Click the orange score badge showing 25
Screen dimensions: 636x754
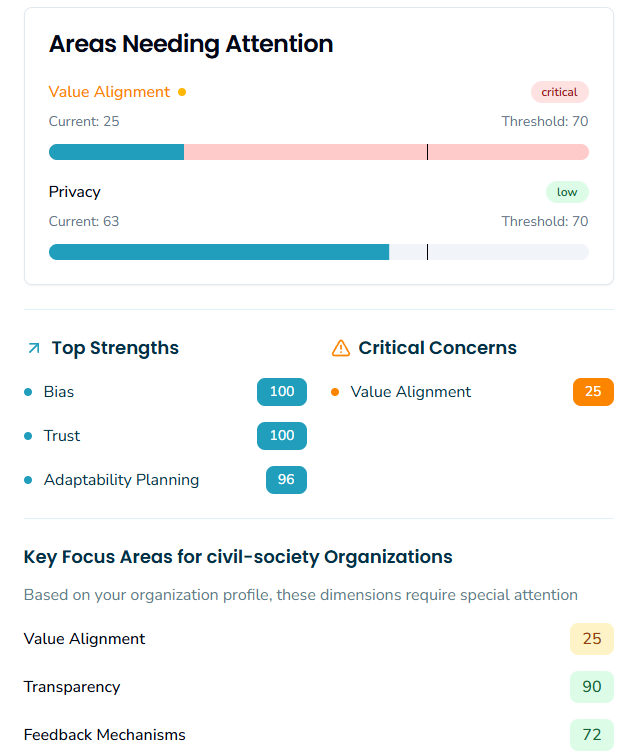point(593,392)
